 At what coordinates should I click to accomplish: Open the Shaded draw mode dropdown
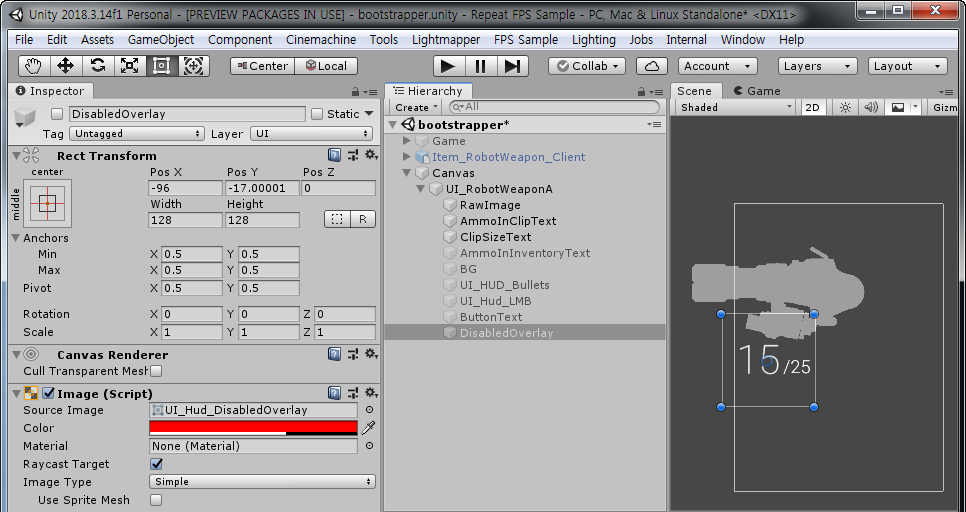pos(735,107)
